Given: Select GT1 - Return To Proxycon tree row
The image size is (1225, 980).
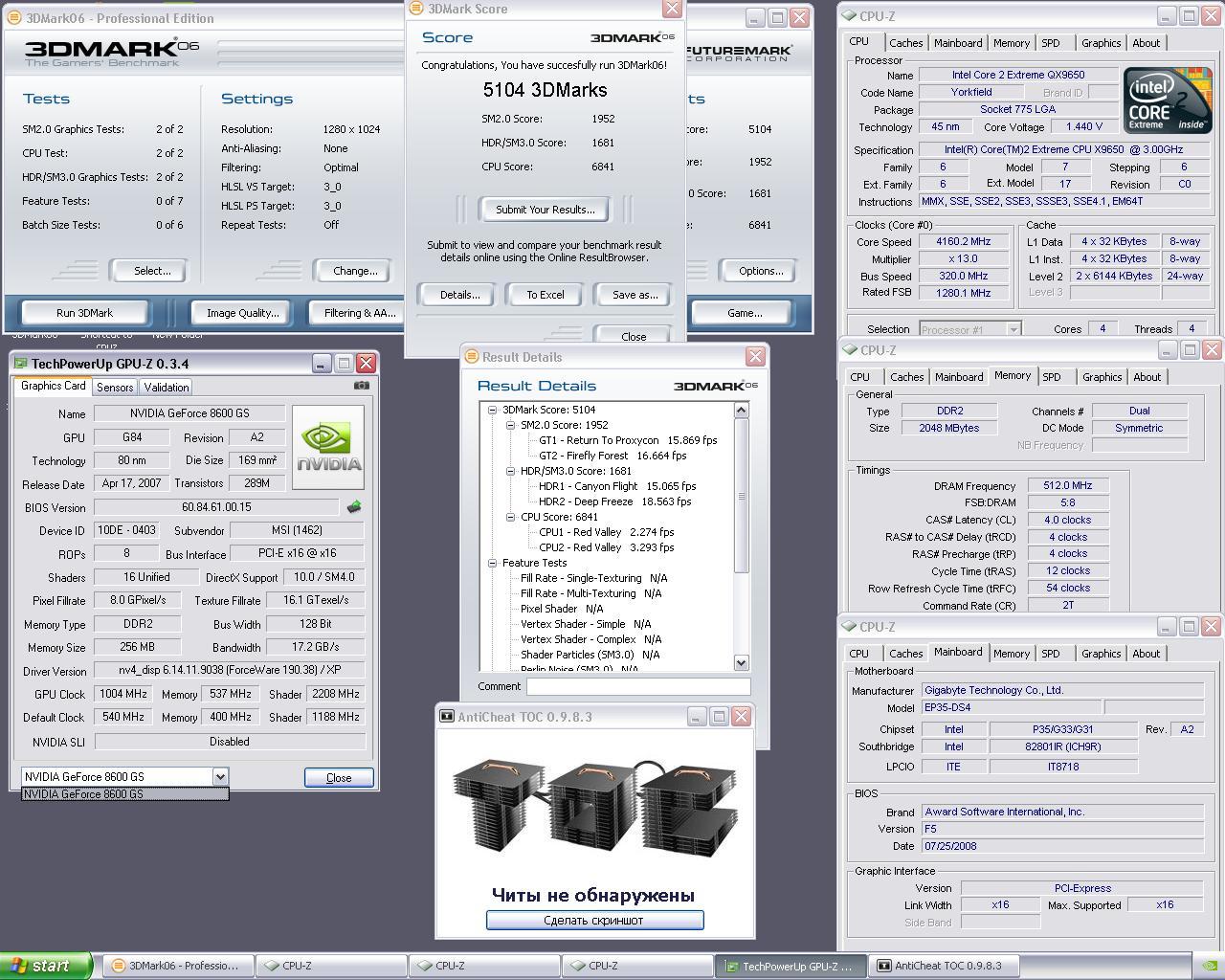Looking at the screenshot, I should pyautogui.click(x=628, y=440).
